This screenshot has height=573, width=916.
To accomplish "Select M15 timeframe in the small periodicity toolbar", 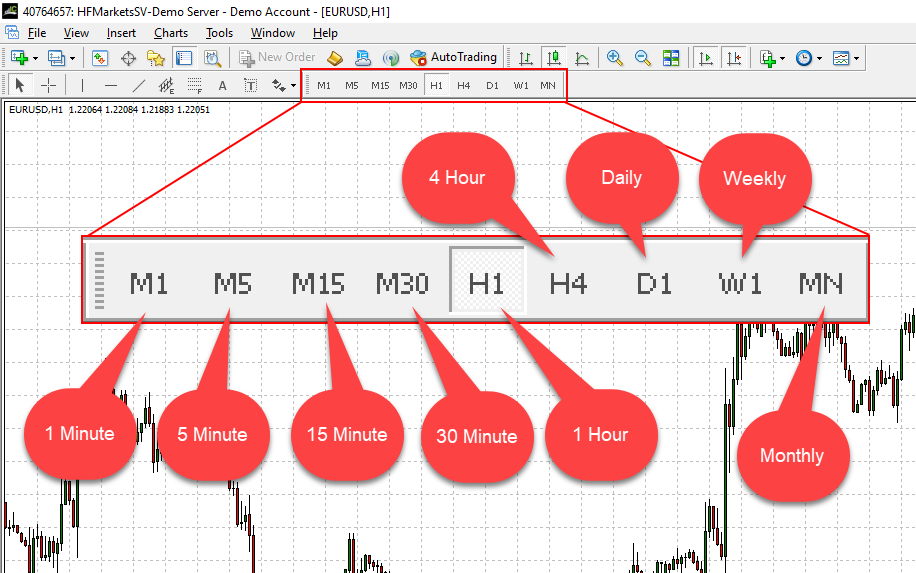I will pyautogui.click(x=380, y=85).
